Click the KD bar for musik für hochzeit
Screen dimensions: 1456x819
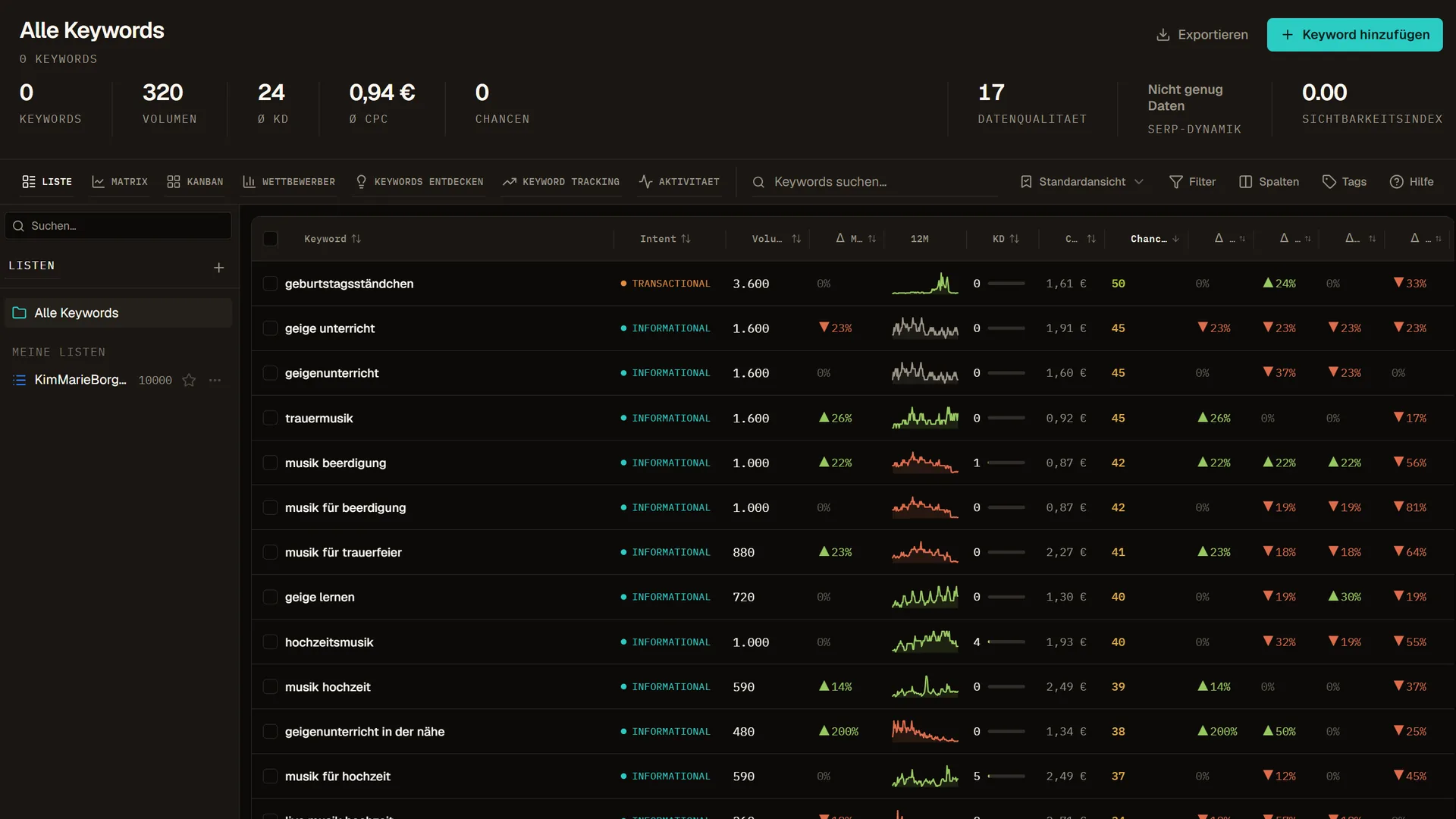1006,777
